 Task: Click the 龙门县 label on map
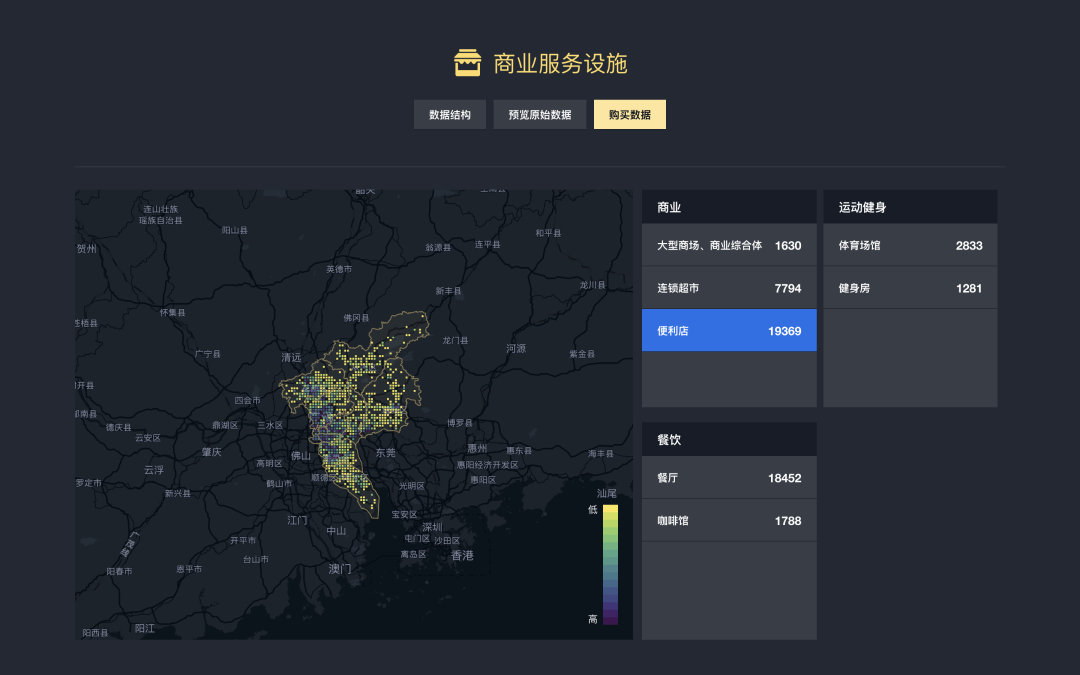click(455, 340)
